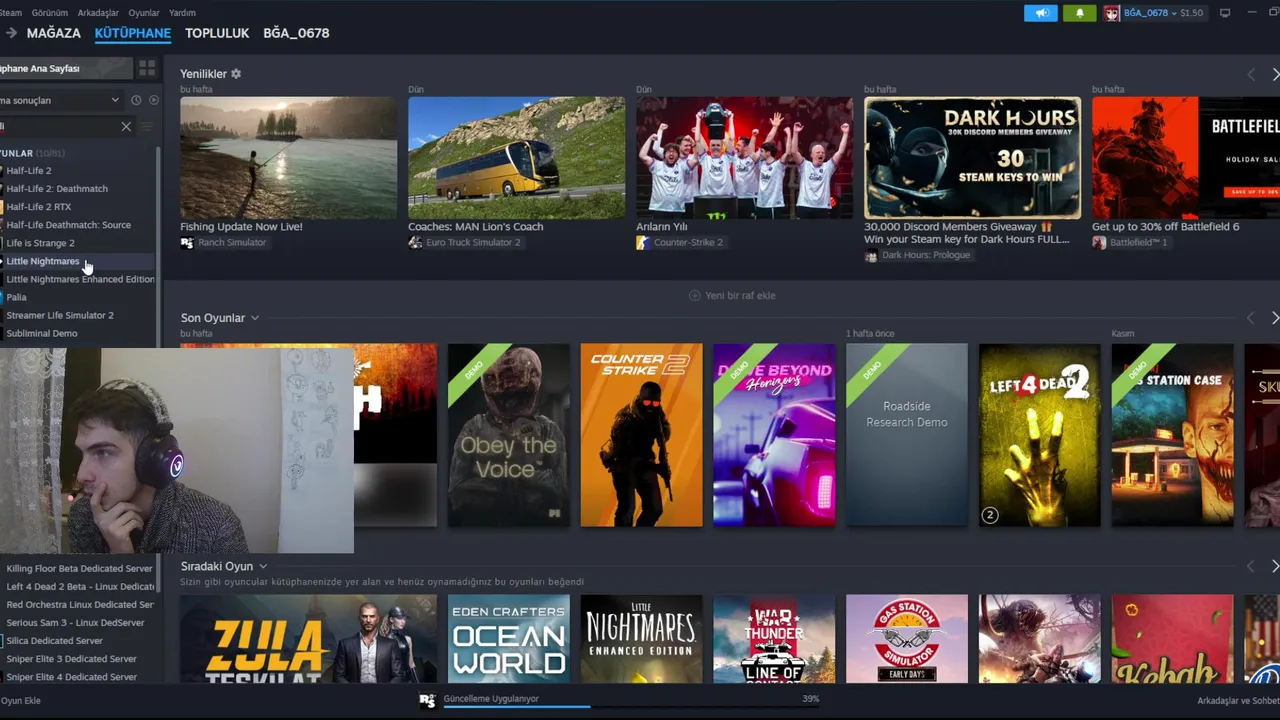The width and height of the screenshot is (1280, 720).
Task: Expand the Son Oyunlar shelf dropdown
Action: tap(255, 318)
